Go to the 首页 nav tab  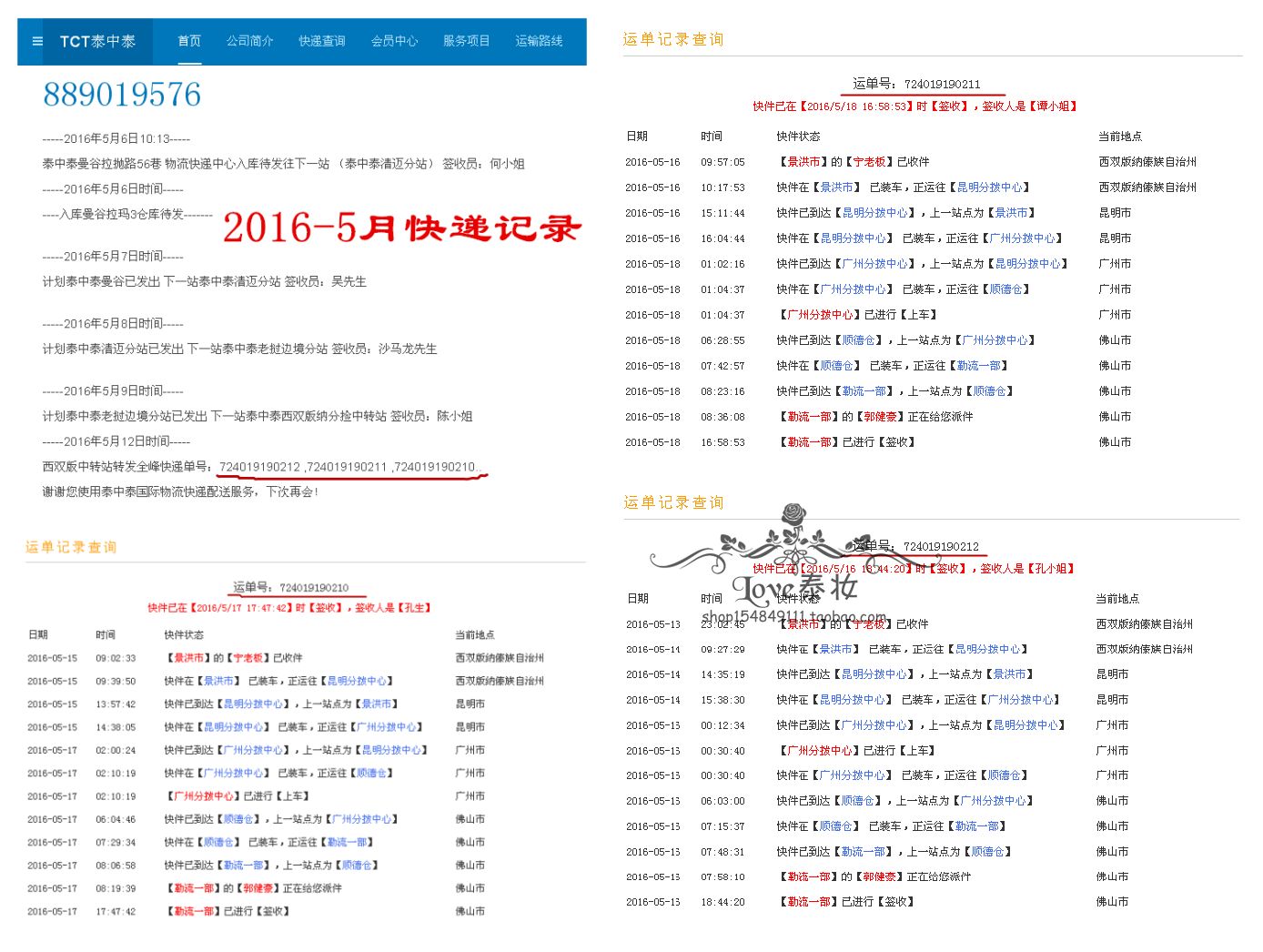[x=189, y=41]
